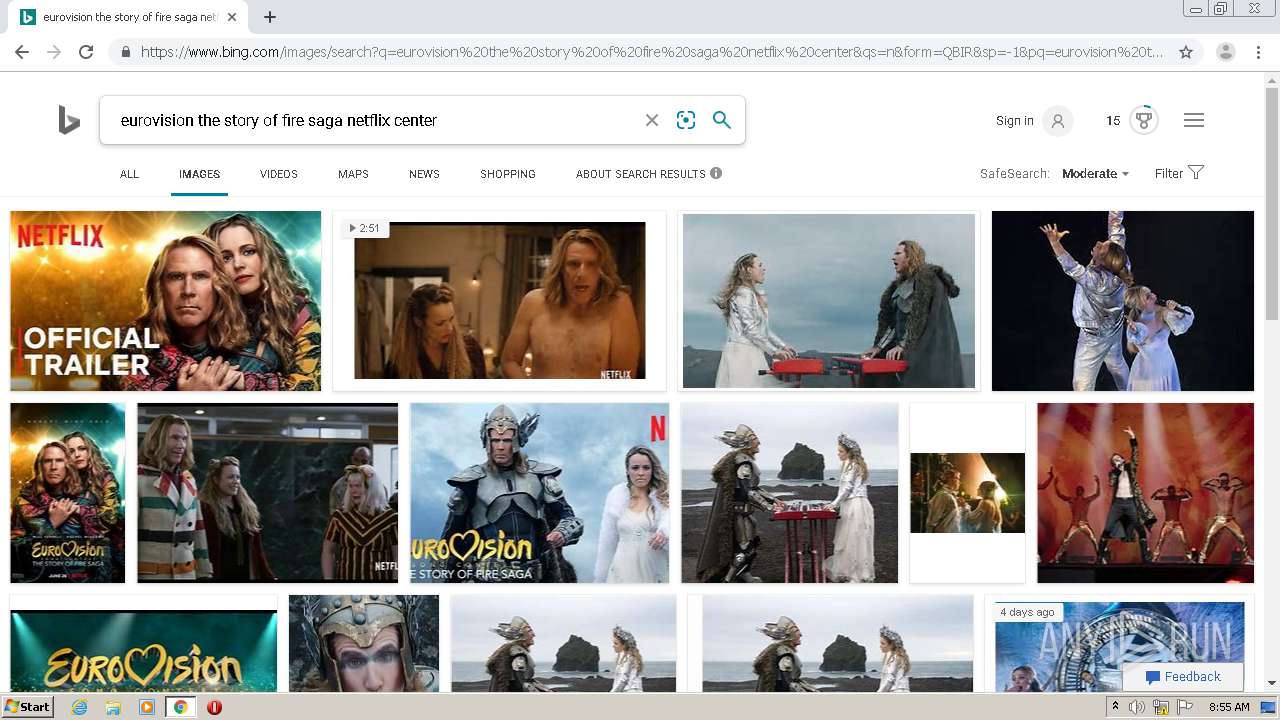This screenshot has width=1280, height=720.
Task: Switch to the VIDEOS tab
Action: point(279,174)
